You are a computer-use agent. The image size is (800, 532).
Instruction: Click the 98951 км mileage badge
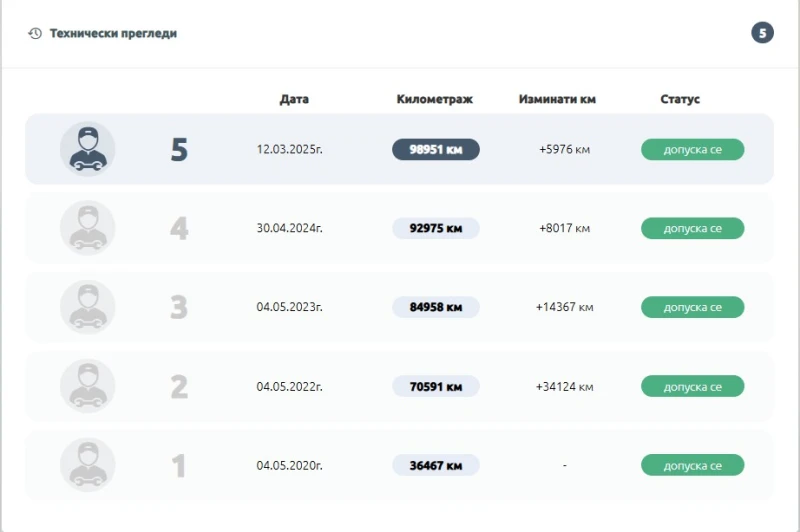coord(435,149)
